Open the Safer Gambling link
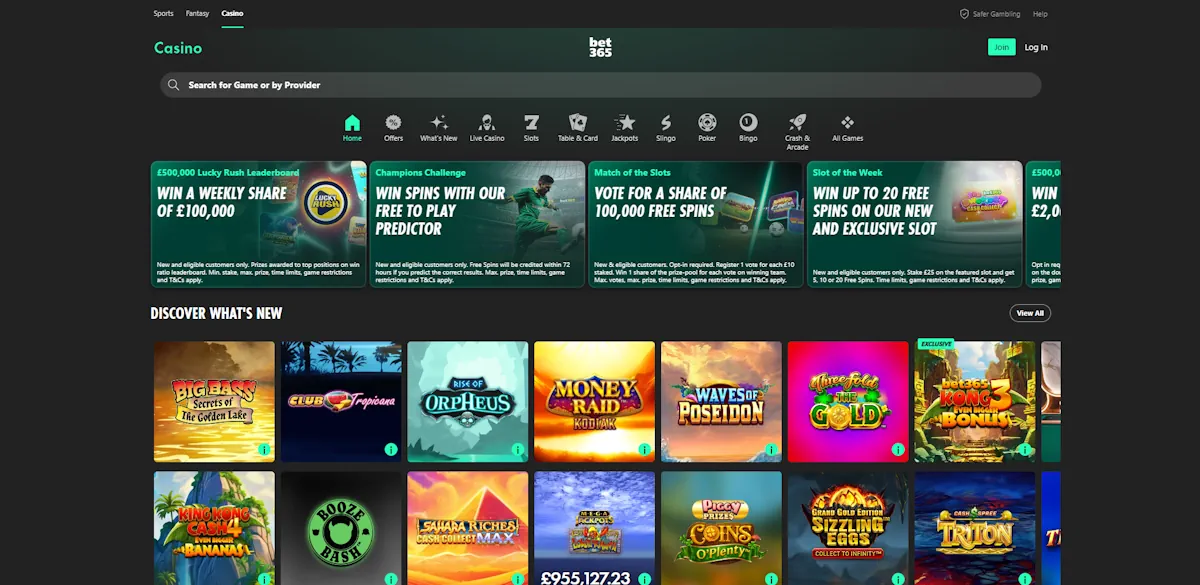 click(996, 14)
